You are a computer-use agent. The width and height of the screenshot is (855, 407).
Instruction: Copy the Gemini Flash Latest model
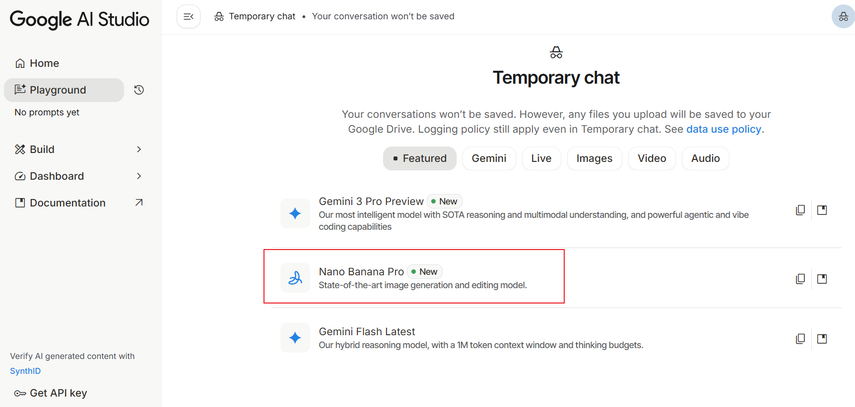pos(800,338)
